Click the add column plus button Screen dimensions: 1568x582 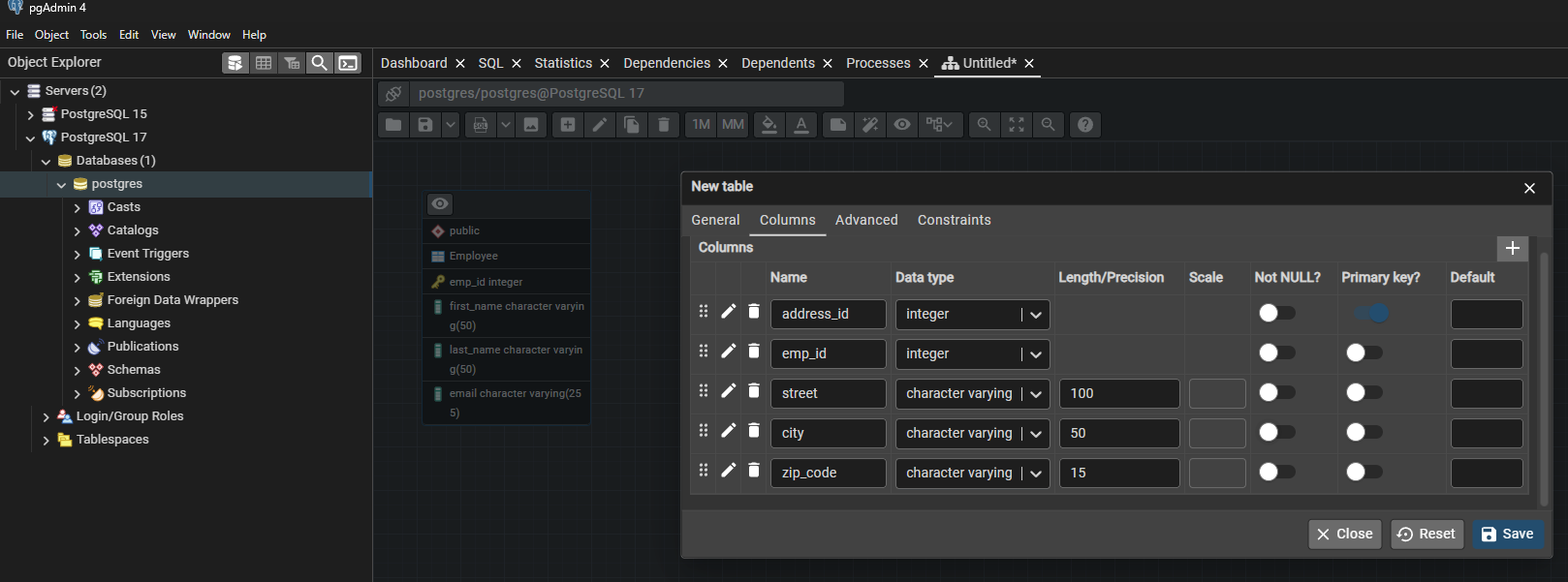click(1512, 248)
